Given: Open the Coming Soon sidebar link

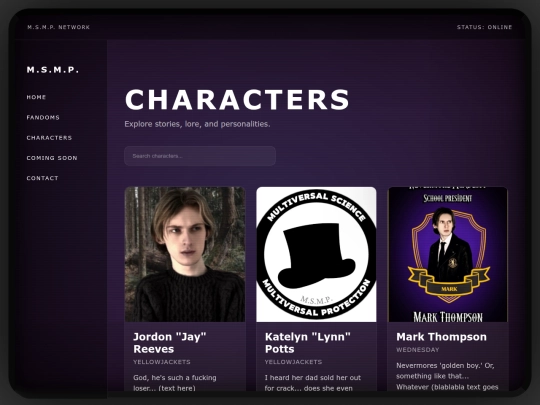Looking at the screenshot, I should (x=52, y=158).
